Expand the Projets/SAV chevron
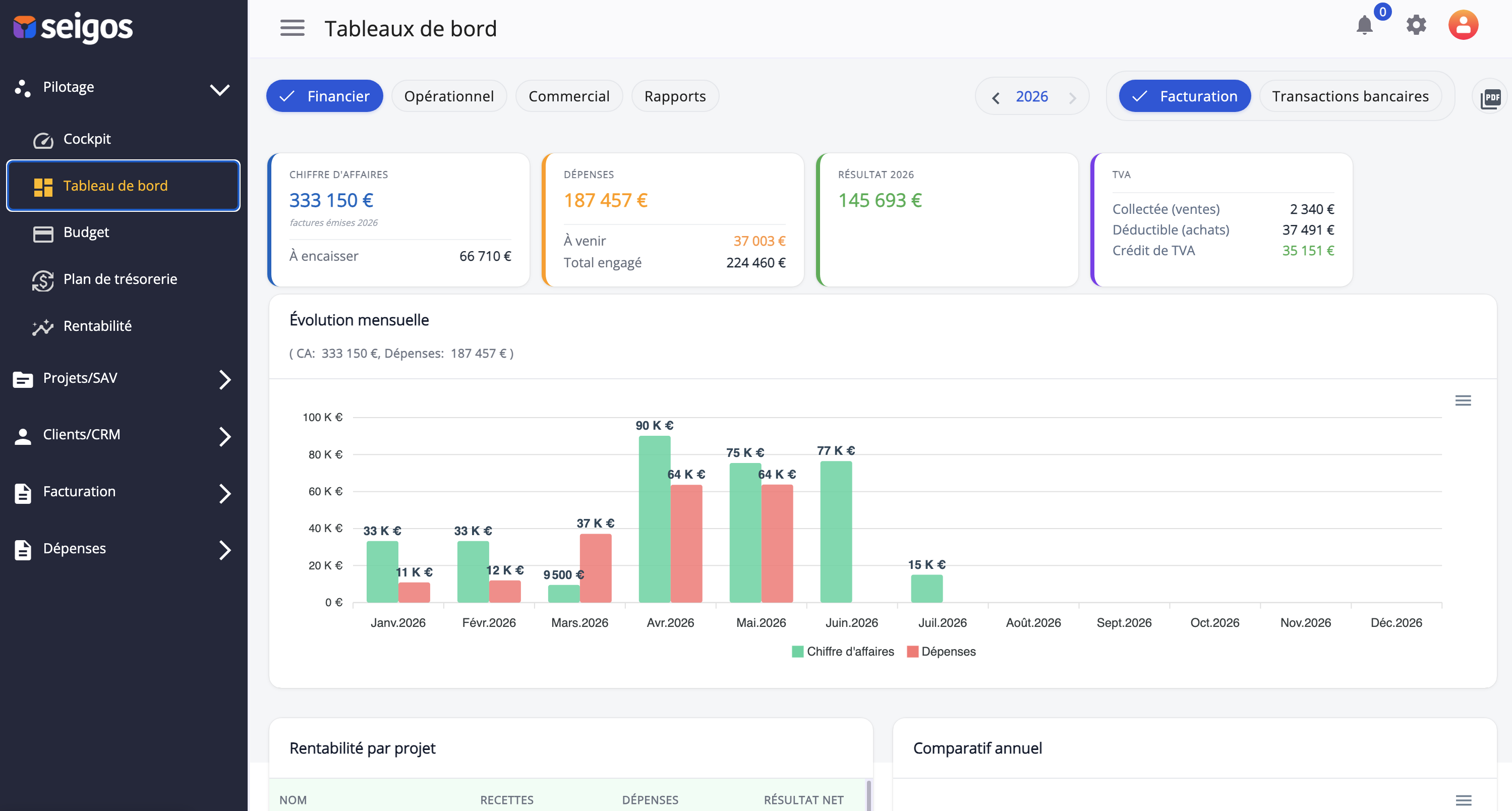The height and width of the screenshot is (811, 1512). (x=225, y=380)
